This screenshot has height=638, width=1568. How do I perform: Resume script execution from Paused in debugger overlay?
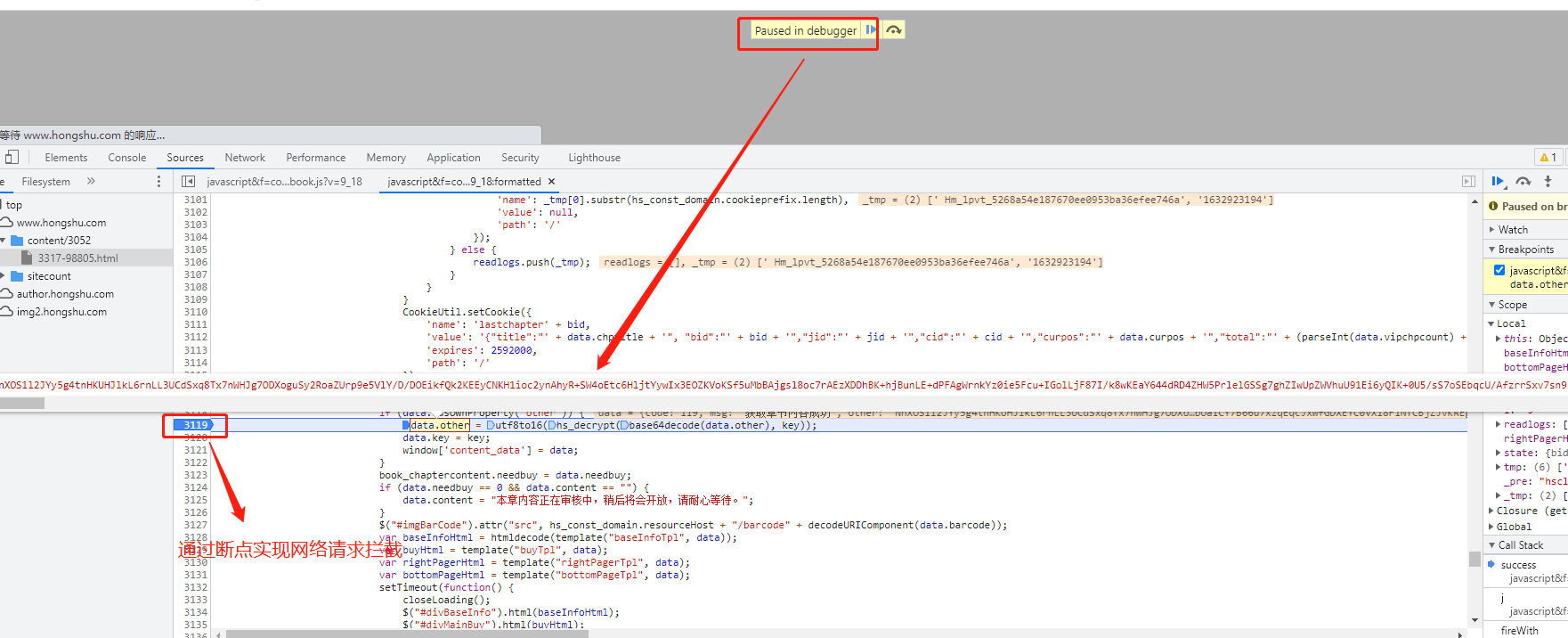pyautogui.click(x=870, y=30)
